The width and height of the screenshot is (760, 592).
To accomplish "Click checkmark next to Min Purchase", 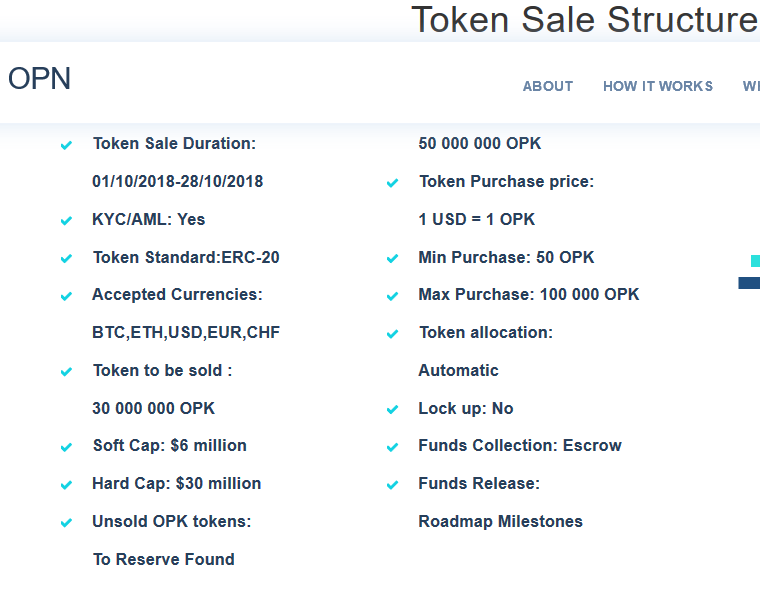I will point(393,259).
